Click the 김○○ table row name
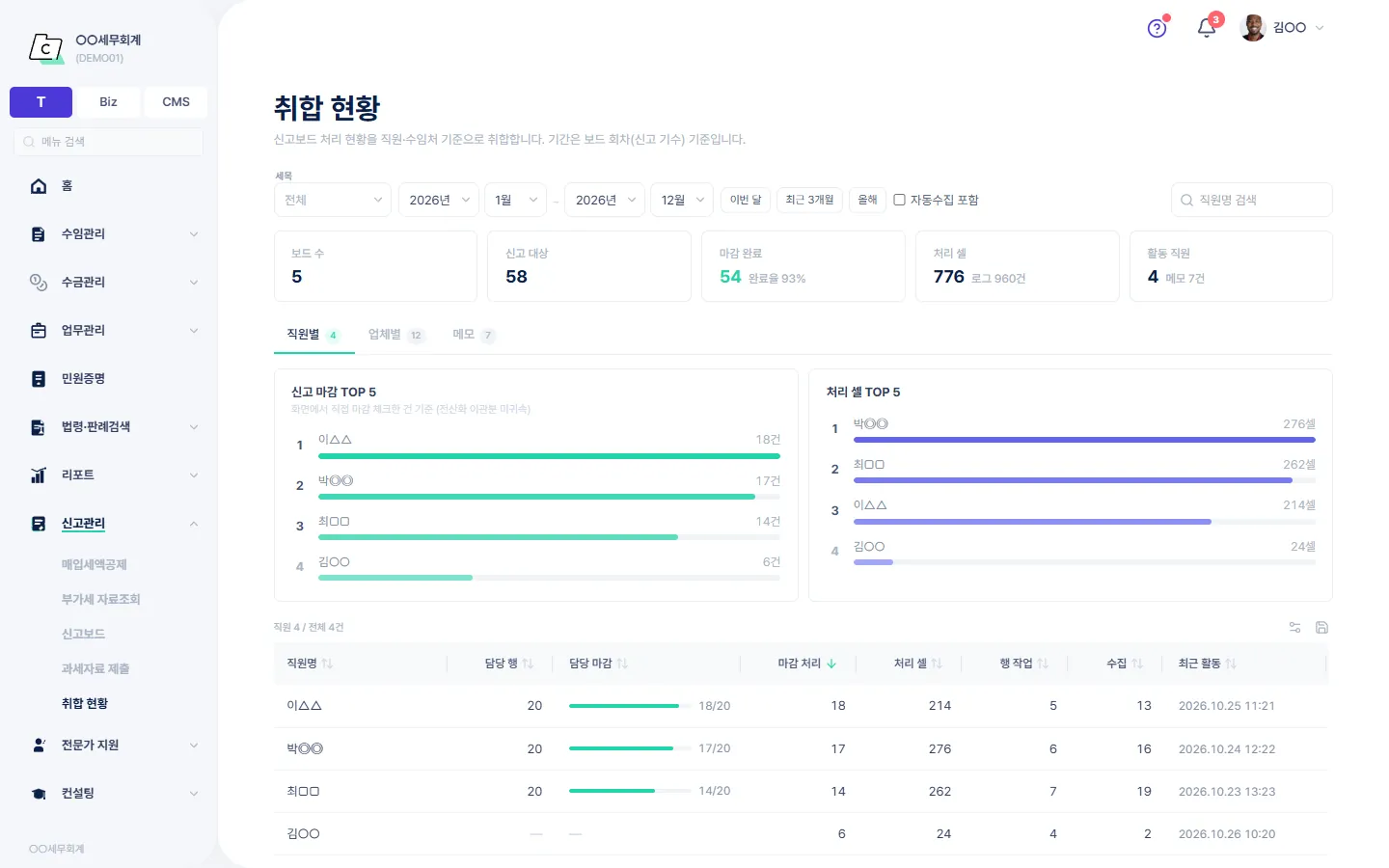The height and width of the screenshot is (868, 1389). pyautogui.click(x=303, y=834)
